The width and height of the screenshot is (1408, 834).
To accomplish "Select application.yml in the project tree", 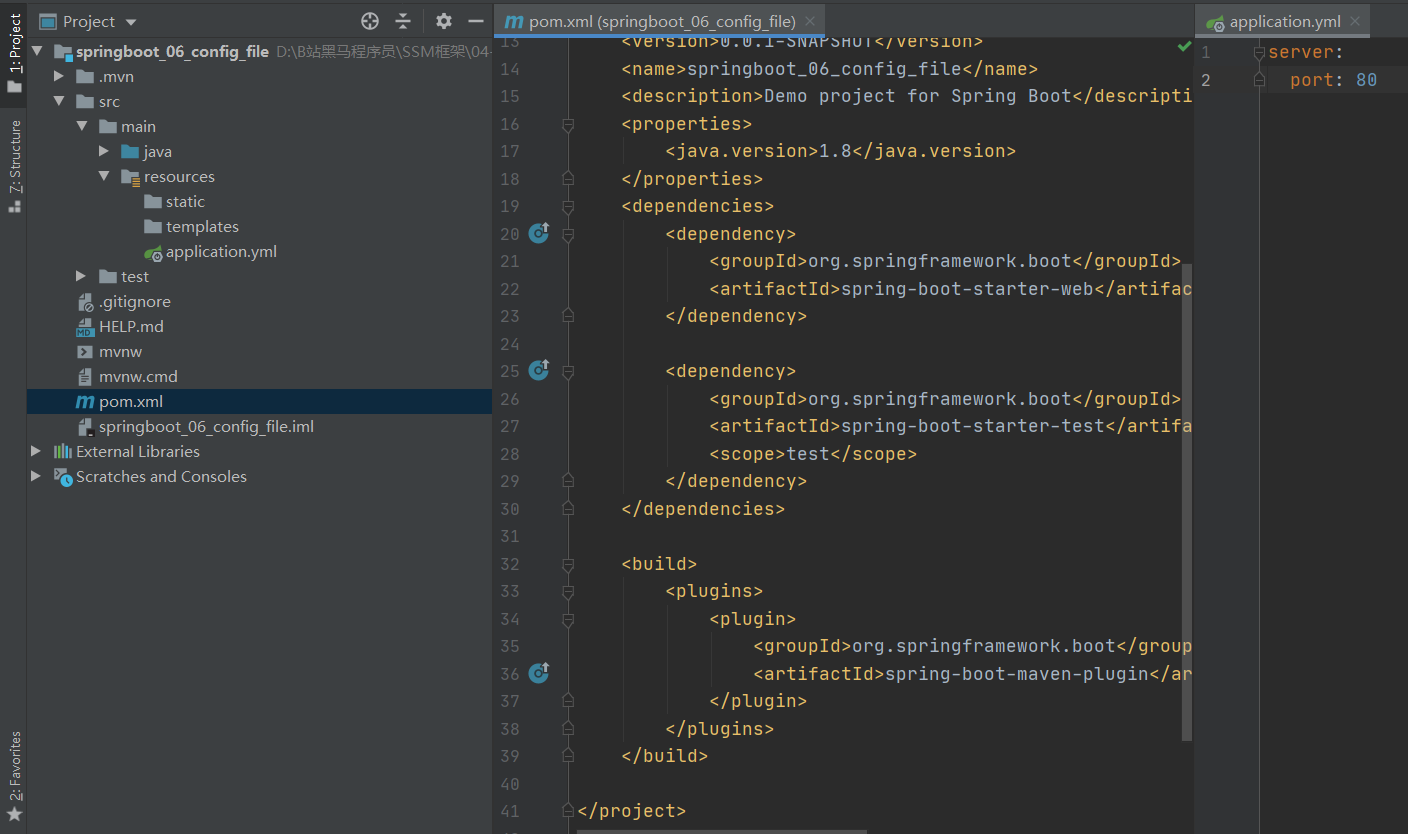I will (221, 252).
